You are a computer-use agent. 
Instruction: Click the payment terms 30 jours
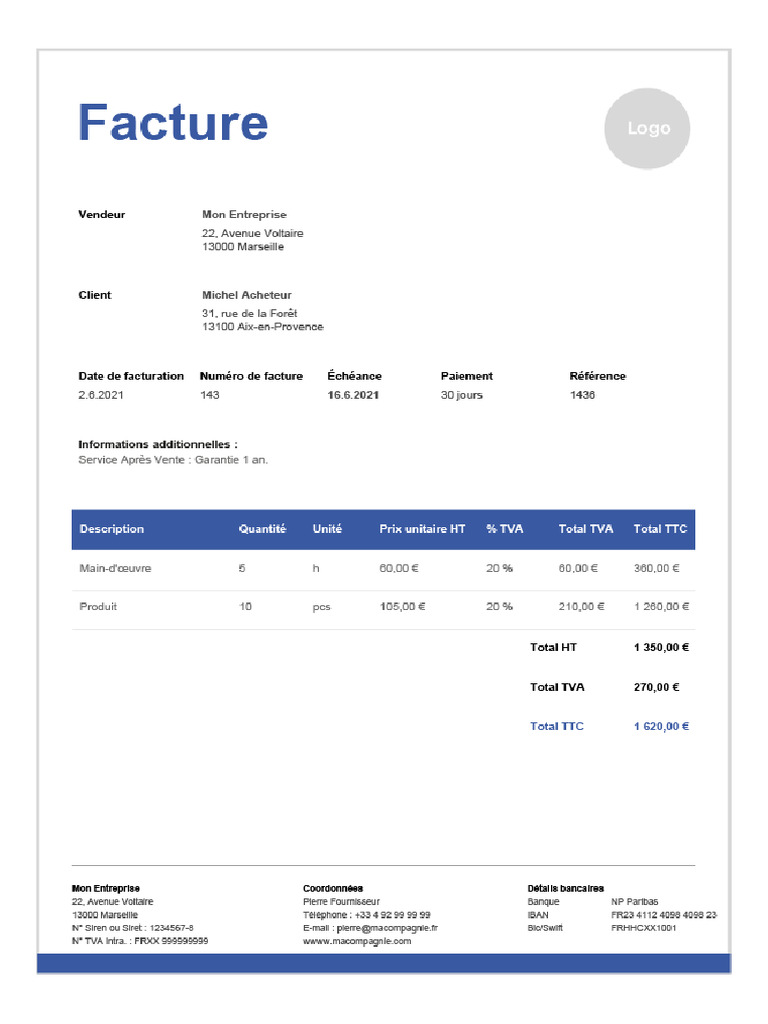[x=461, y=395]
